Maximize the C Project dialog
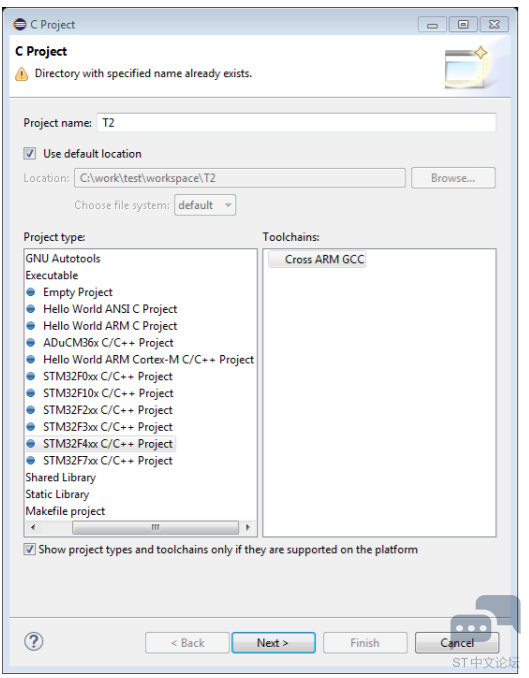This screenshot has height=678, width=529. pyautogui.click(x=463, y=24)
